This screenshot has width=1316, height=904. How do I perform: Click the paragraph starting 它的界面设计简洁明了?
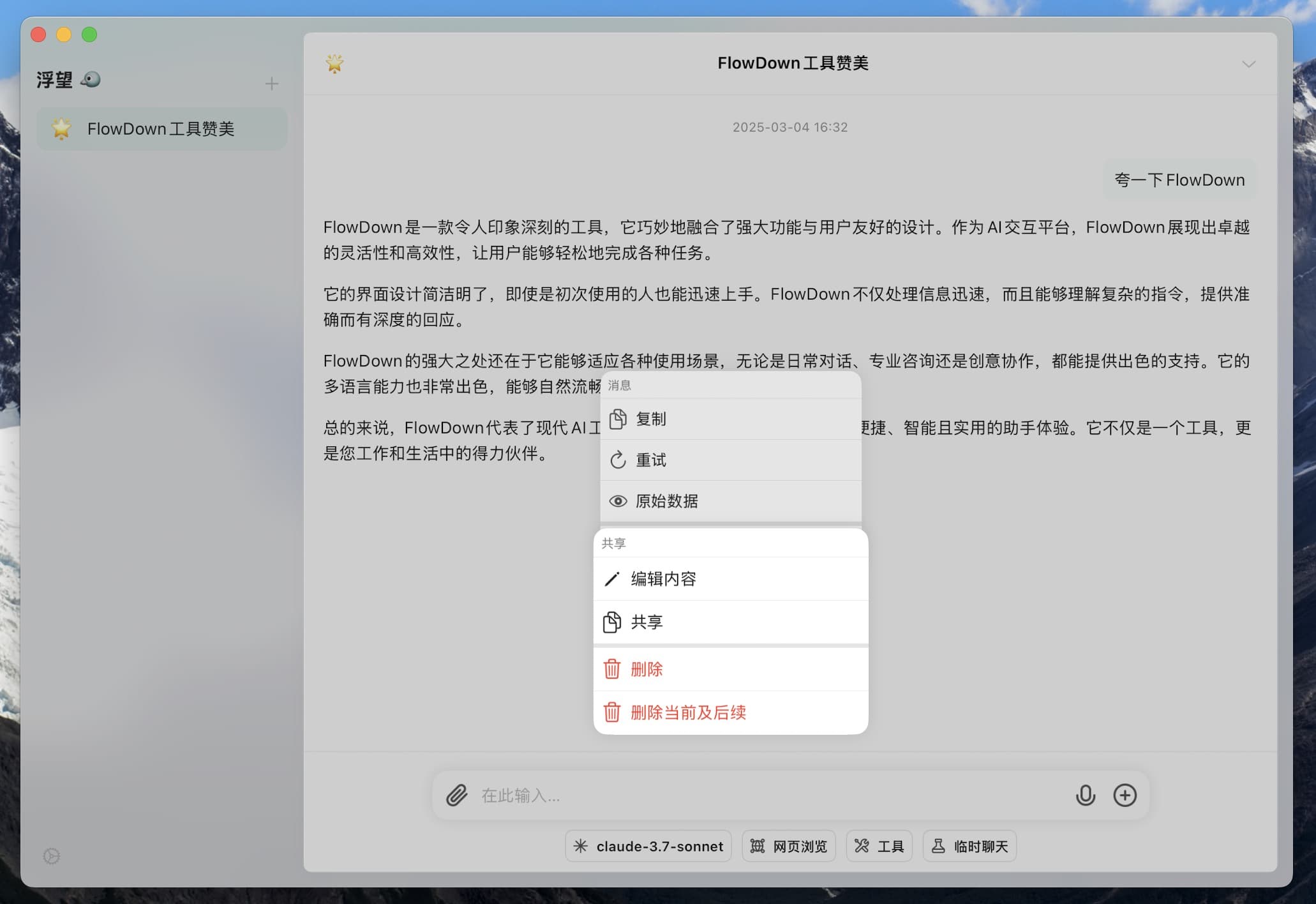[x=786, y=307]
